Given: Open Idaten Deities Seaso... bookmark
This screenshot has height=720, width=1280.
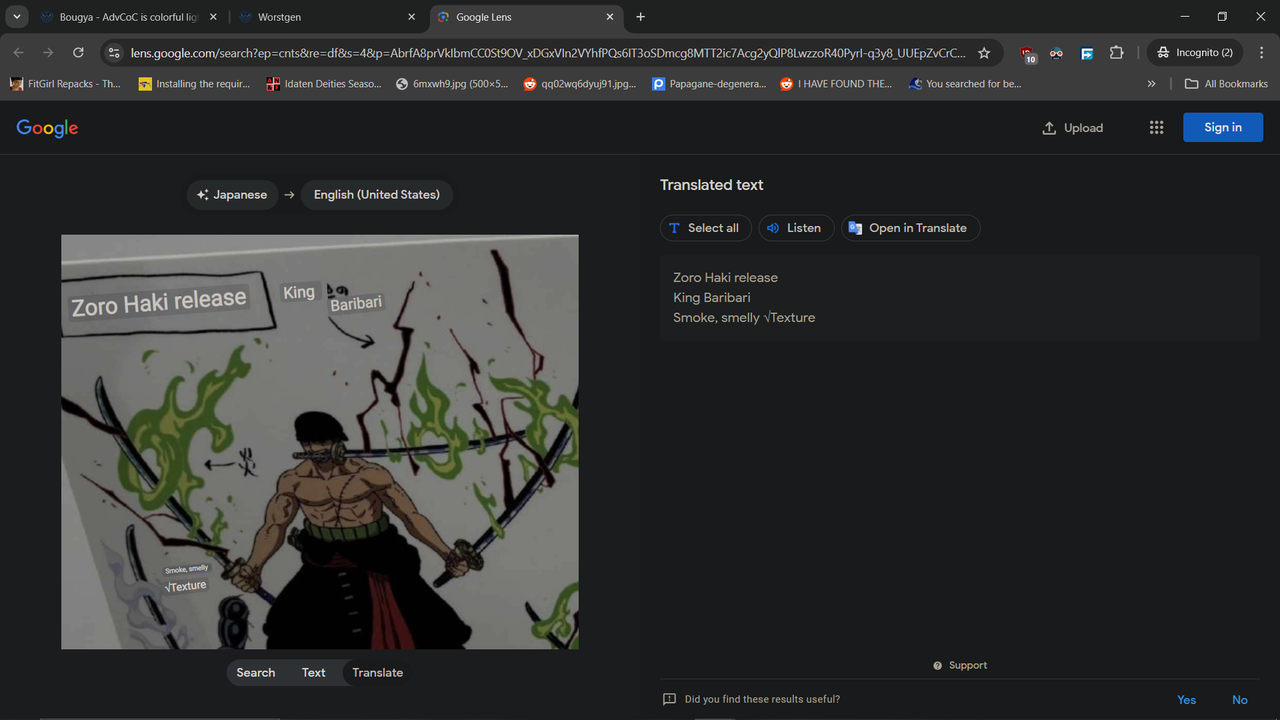Looking at the screenshot, I should [324, 84].
